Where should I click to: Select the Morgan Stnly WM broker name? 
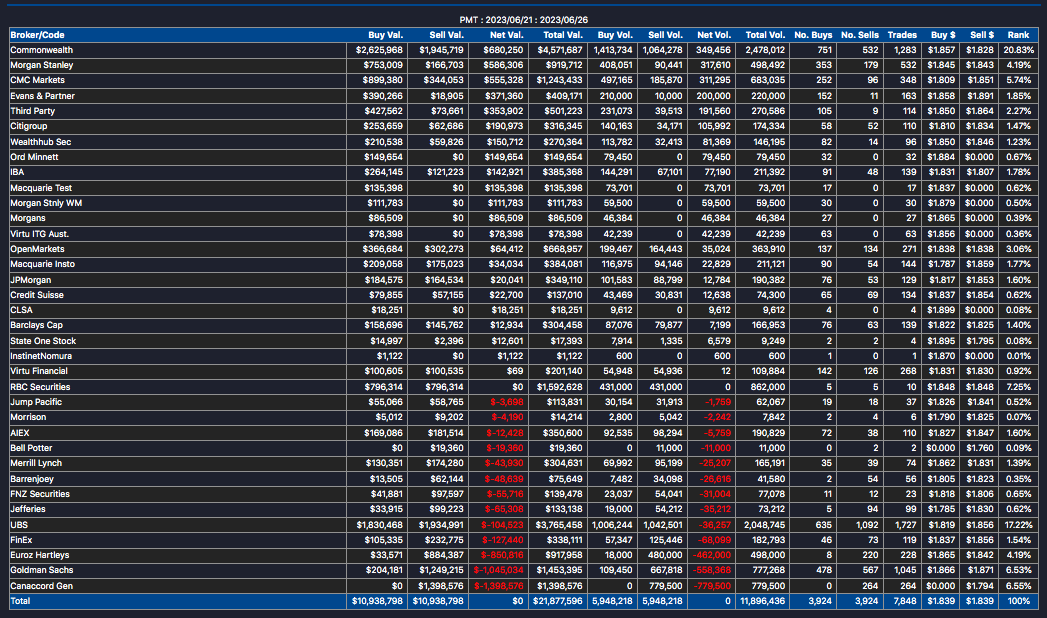click(46, 203)
